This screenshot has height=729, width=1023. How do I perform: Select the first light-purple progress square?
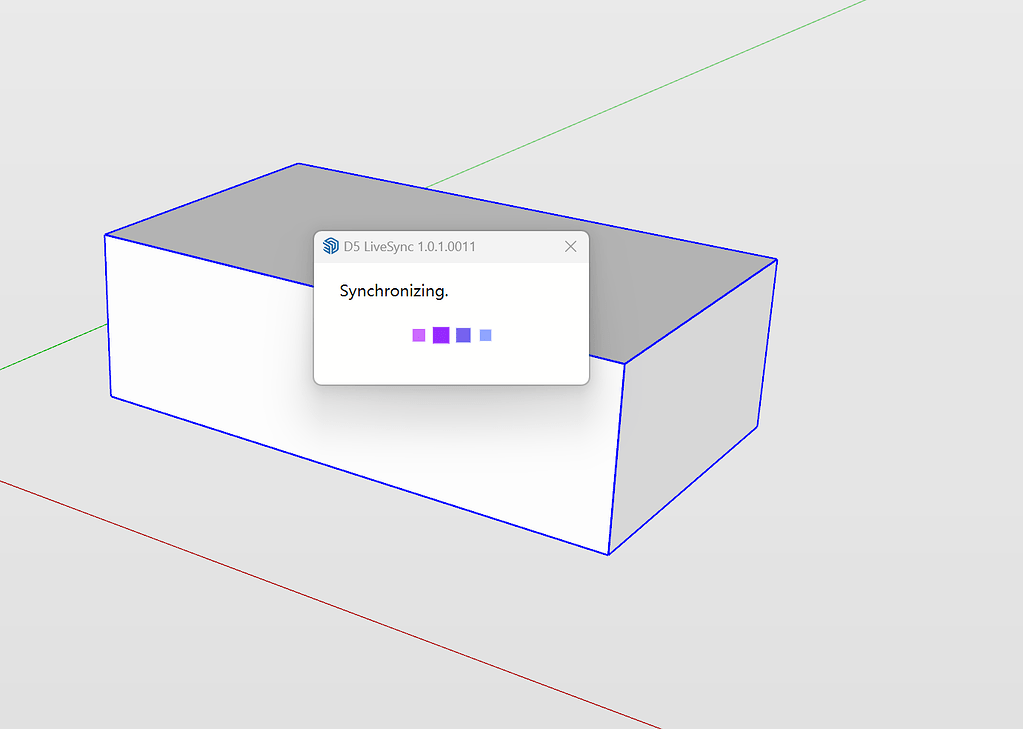pyautogui.click(x=419, y=335)
